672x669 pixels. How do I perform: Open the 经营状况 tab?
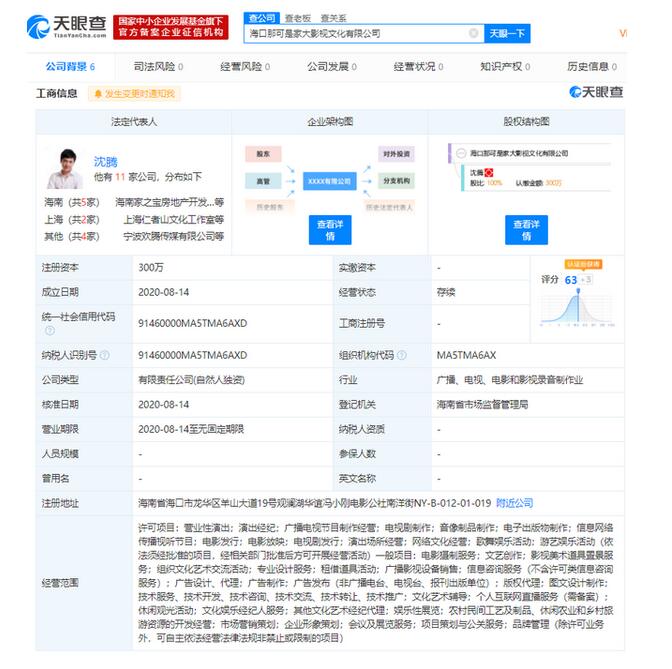pos(418,67)
